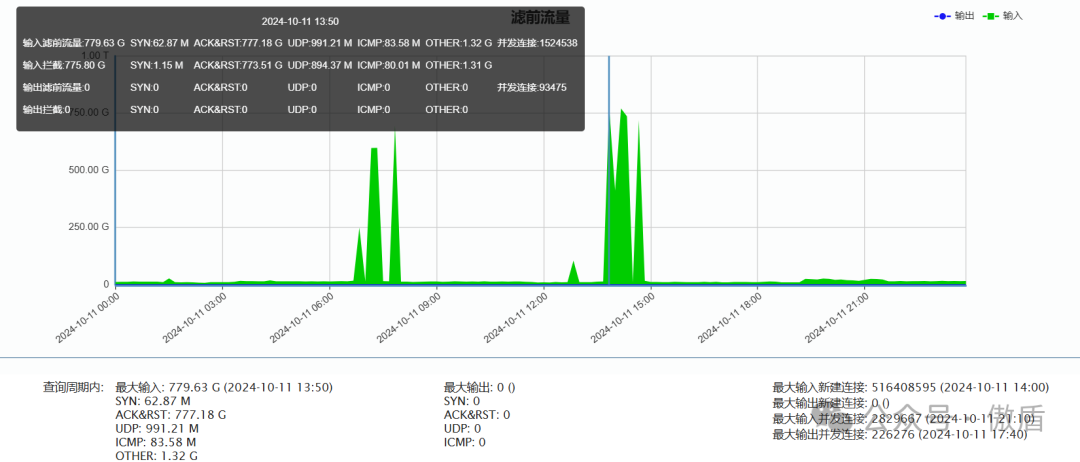The height and width of the screenshot is (462, 1080).
Task: Click the x-axis label 2024-10-11 09:00
Action: coord(409,316)
